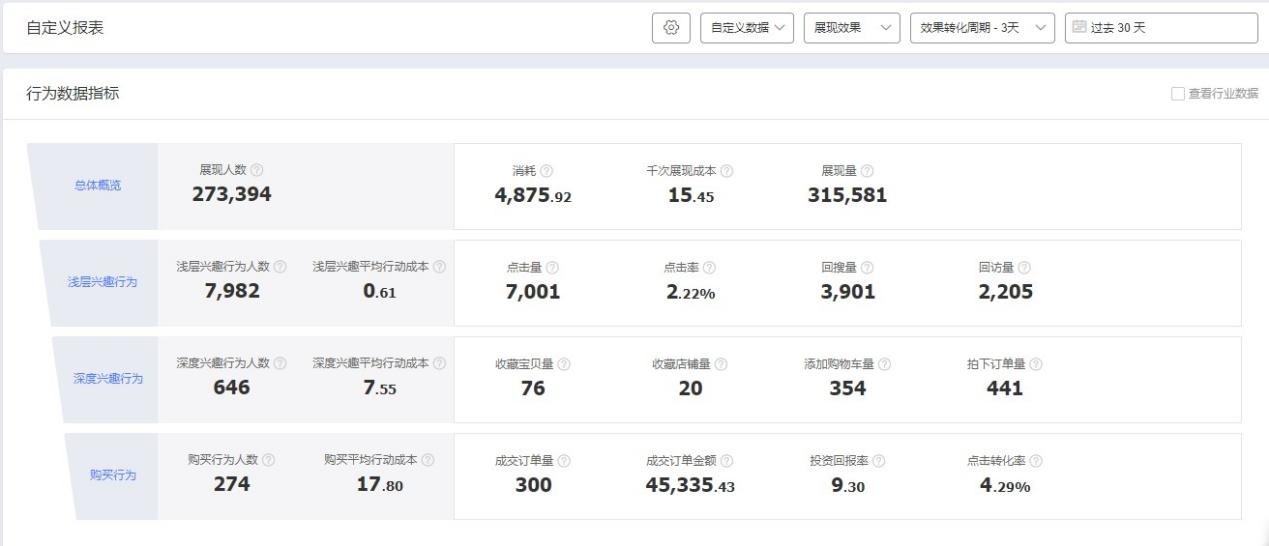Click the 3,901 回搜量 value
Screen dimensions: 1269x546
[x=848, y=292]
